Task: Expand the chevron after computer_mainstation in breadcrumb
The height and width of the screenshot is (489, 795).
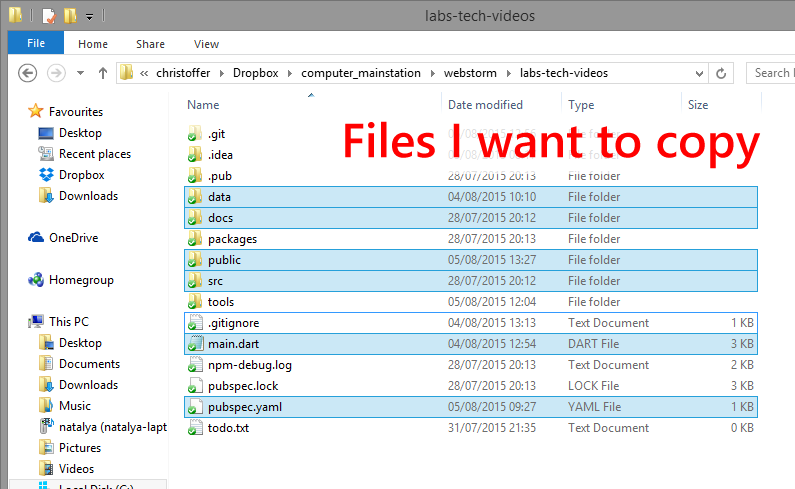Action: (x=432, y=74)
